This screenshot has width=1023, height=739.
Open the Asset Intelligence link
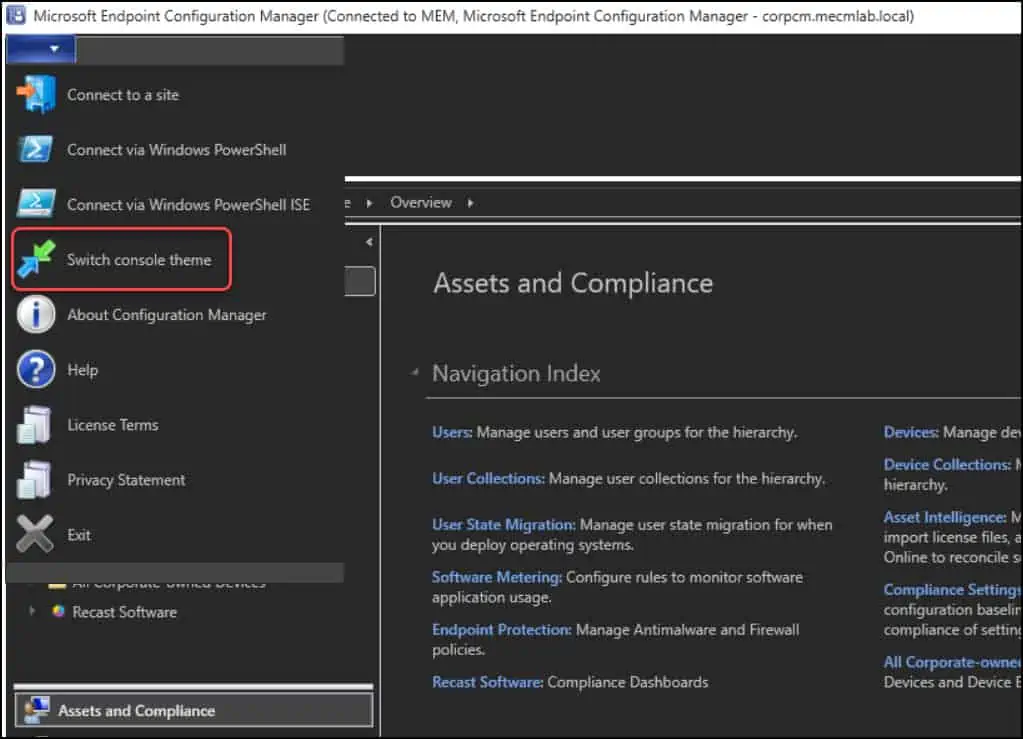click(945, 517)
